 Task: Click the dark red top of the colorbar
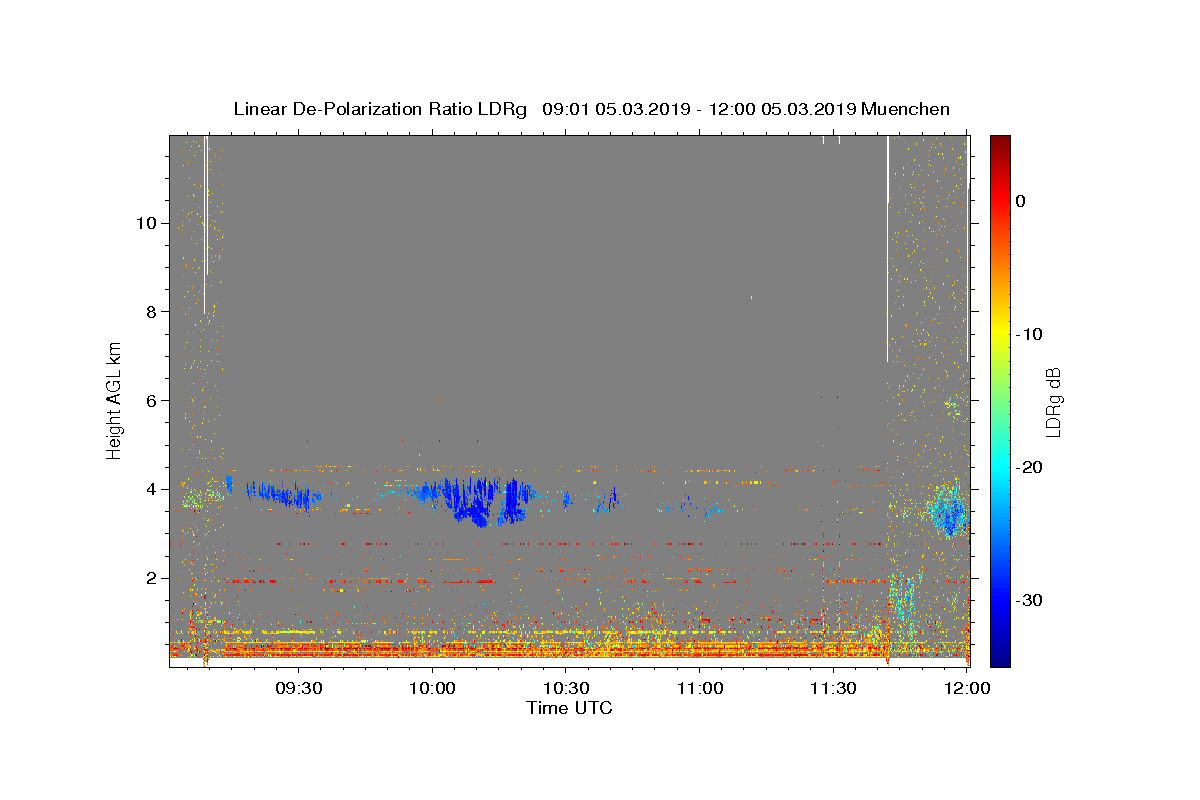(x=1000, y=142)
